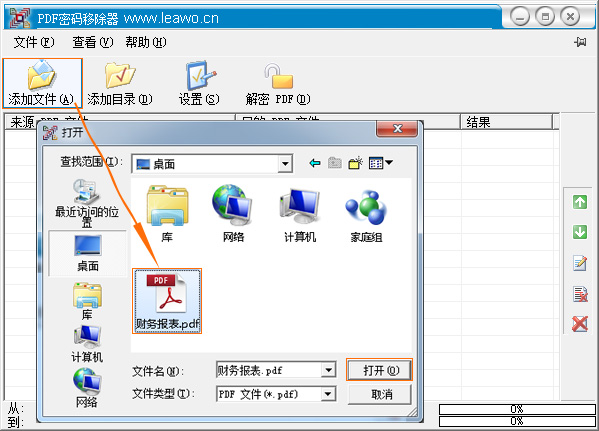Select 计算机 in the dialog sidebar

[87, 344]
